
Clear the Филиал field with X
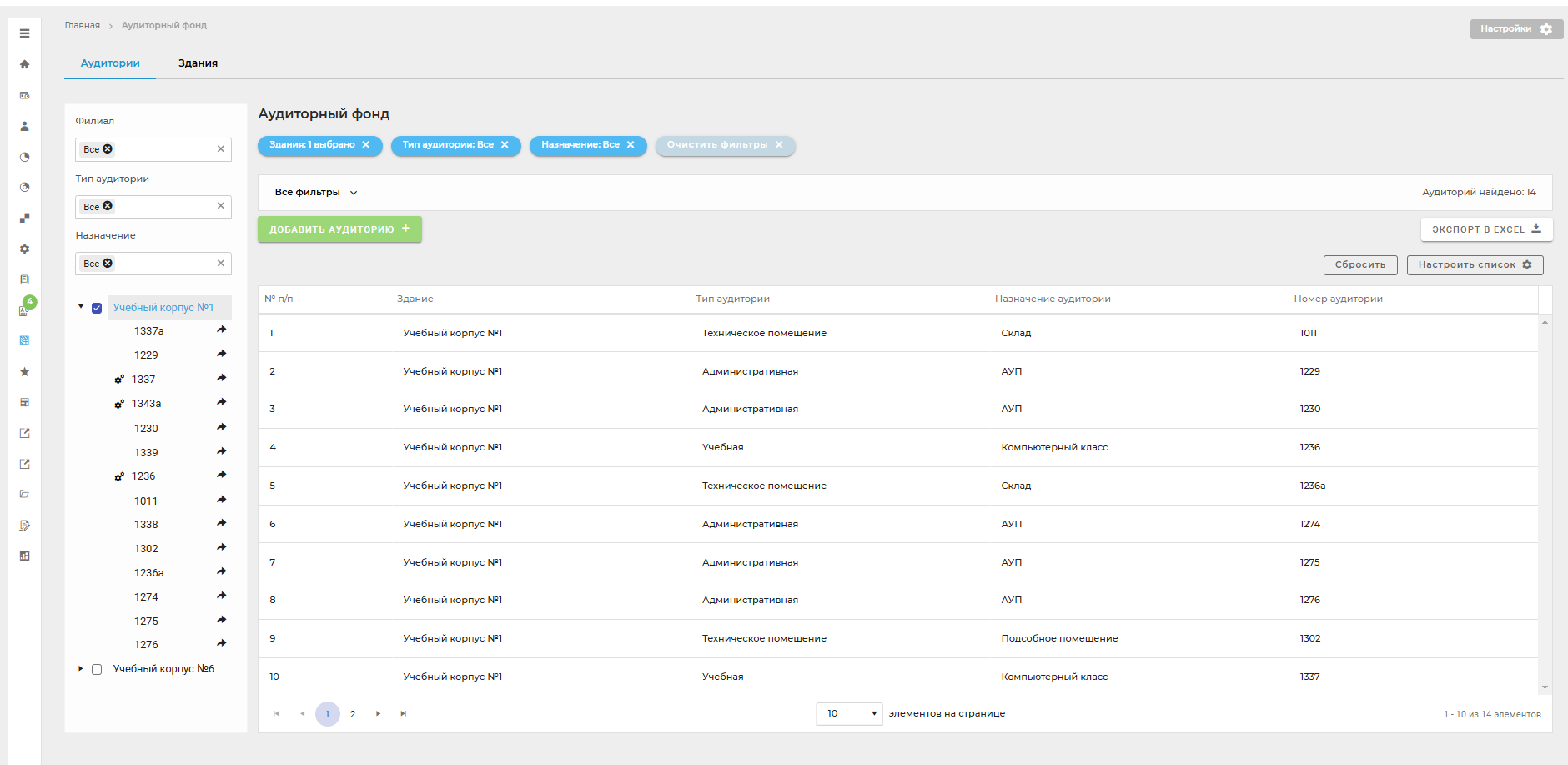point(221,149)
